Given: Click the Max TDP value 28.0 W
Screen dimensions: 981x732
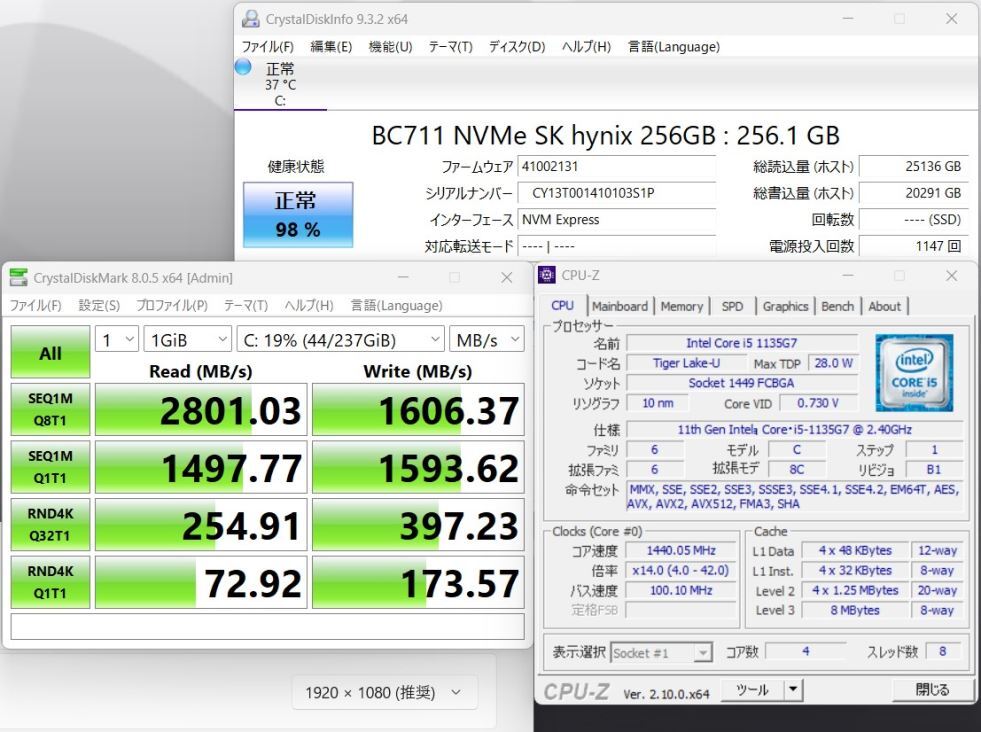Looking at the screenshot, I should tap(833, 363).
